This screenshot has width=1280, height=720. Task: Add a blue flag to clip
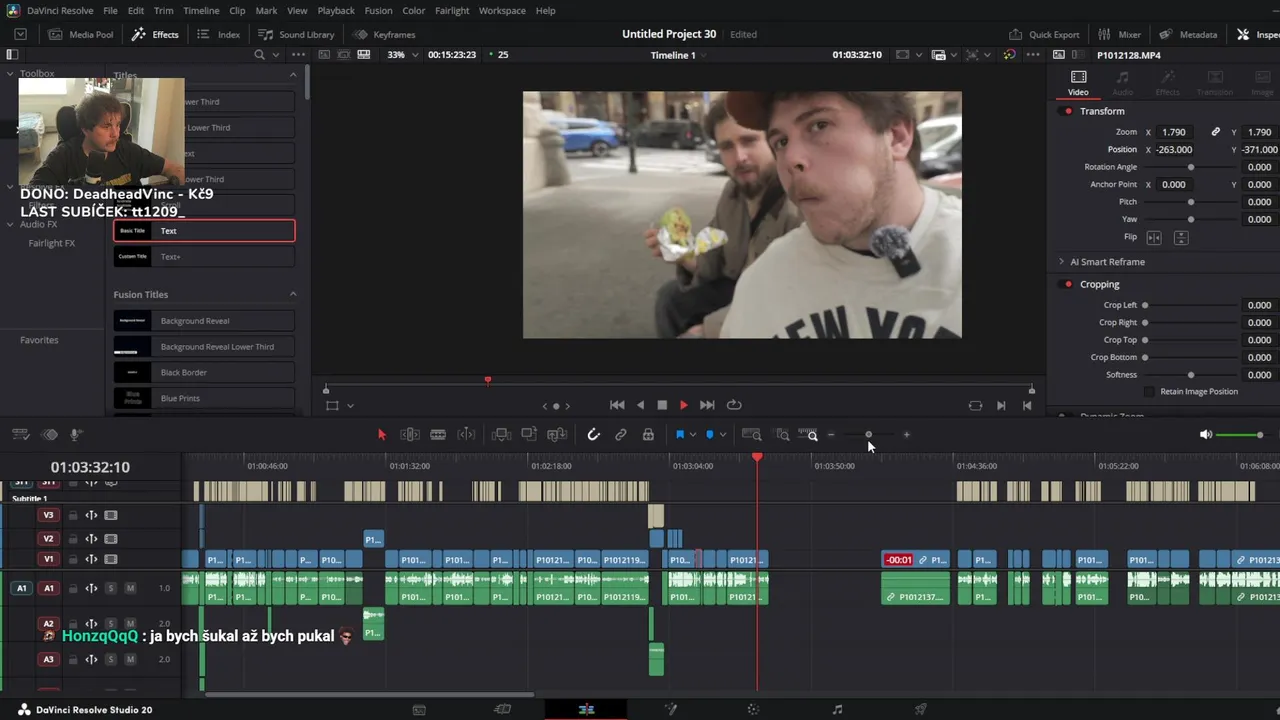pyautogui.click(x=680, y=435)
